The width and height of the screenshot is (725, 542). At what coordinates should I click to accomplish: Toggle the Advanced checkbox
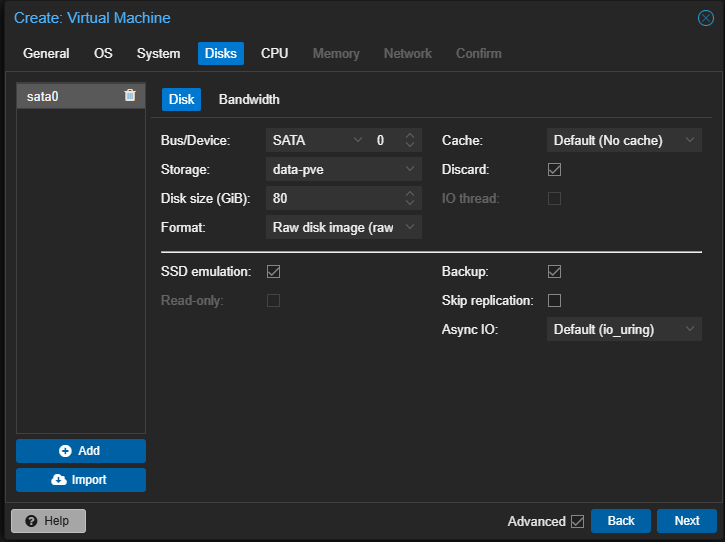(x=578, y=522)
